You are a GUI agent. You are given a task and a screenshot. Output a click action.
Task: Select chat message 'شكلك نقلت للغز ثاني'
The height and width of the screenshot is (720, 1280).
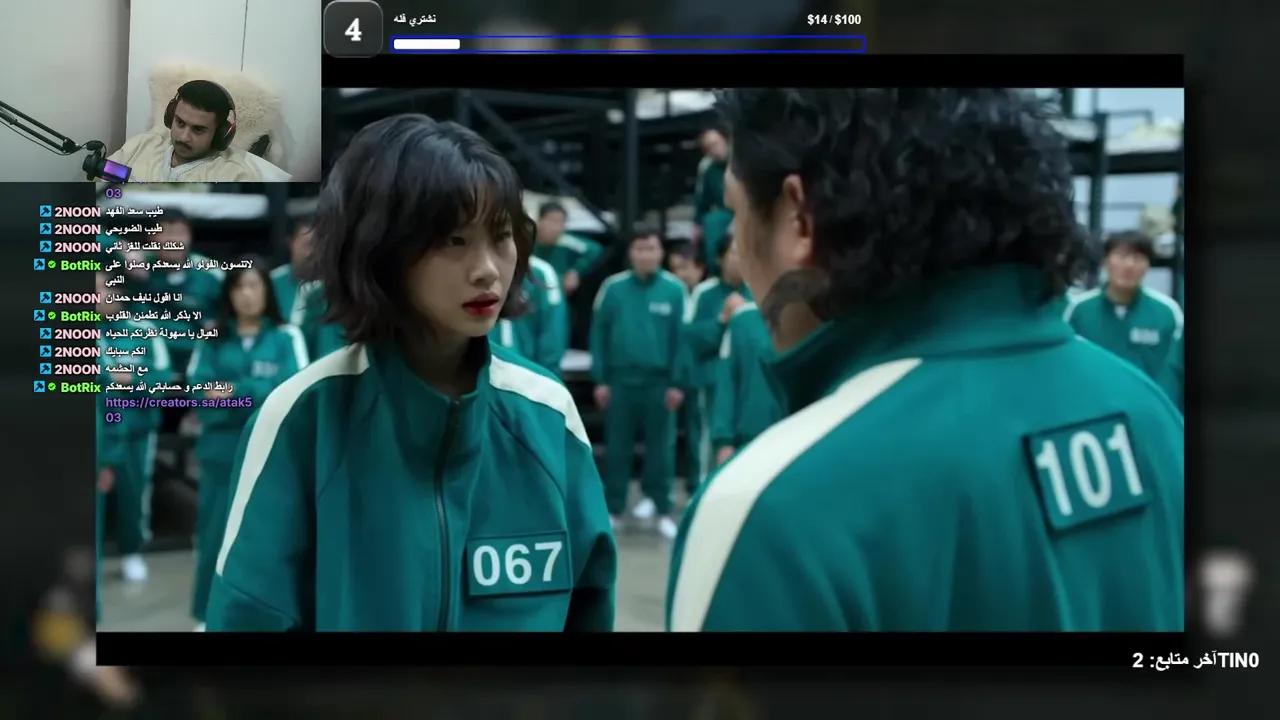pyautogui.click(x=145, y=246)
